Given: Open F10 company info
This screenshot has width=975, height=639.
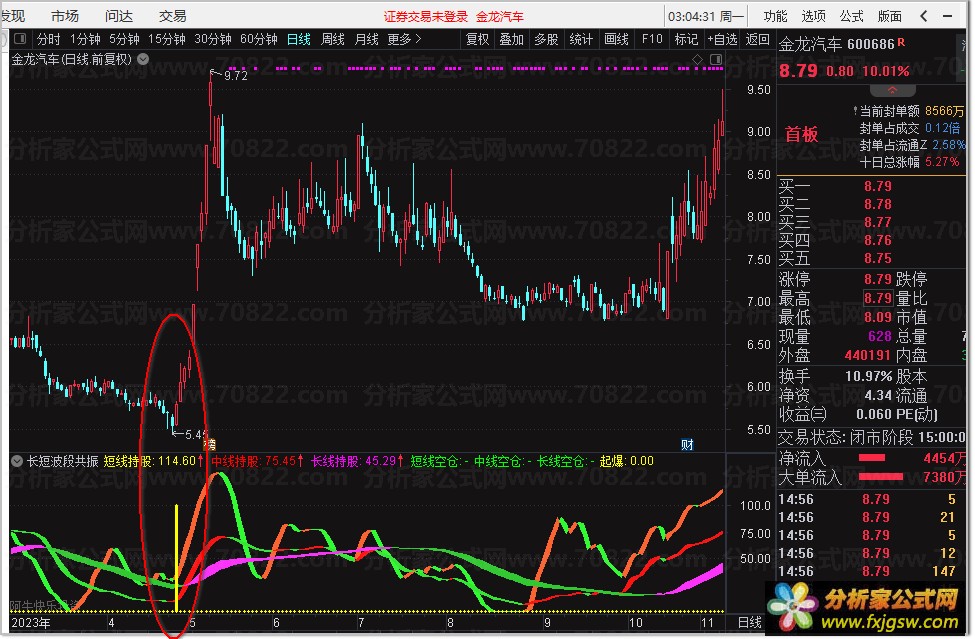Looking at the screenshot, I should click(x=652, y=39).
